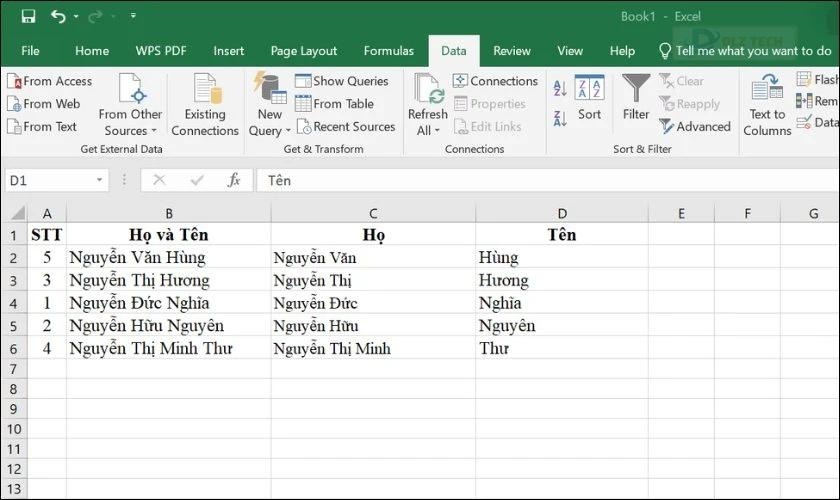
Task: Cancel entry with the X button
Action: tap(159, 180)
